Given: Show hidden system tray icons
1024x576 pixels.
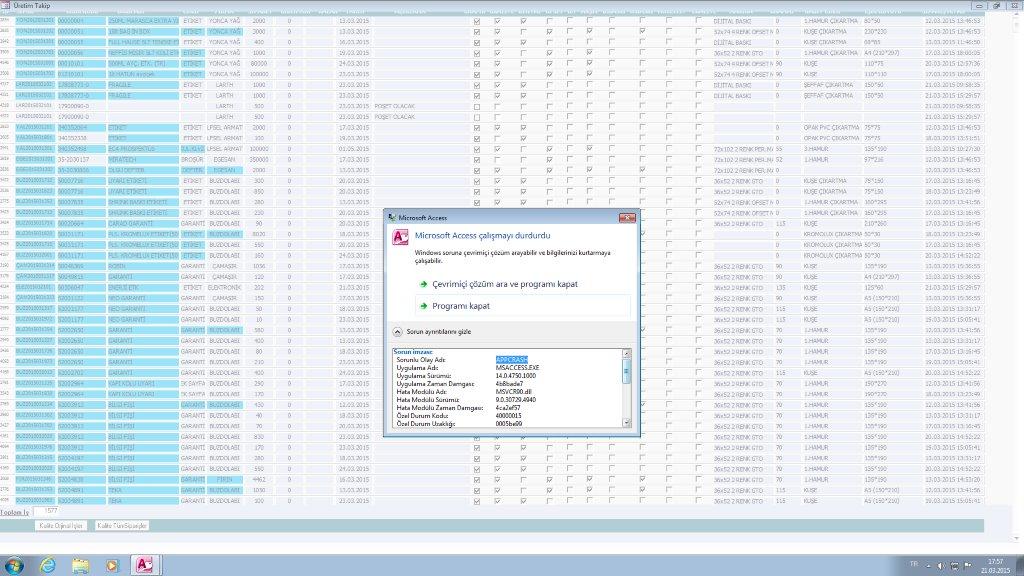Looking at the screenshot, I should [930, 565].
